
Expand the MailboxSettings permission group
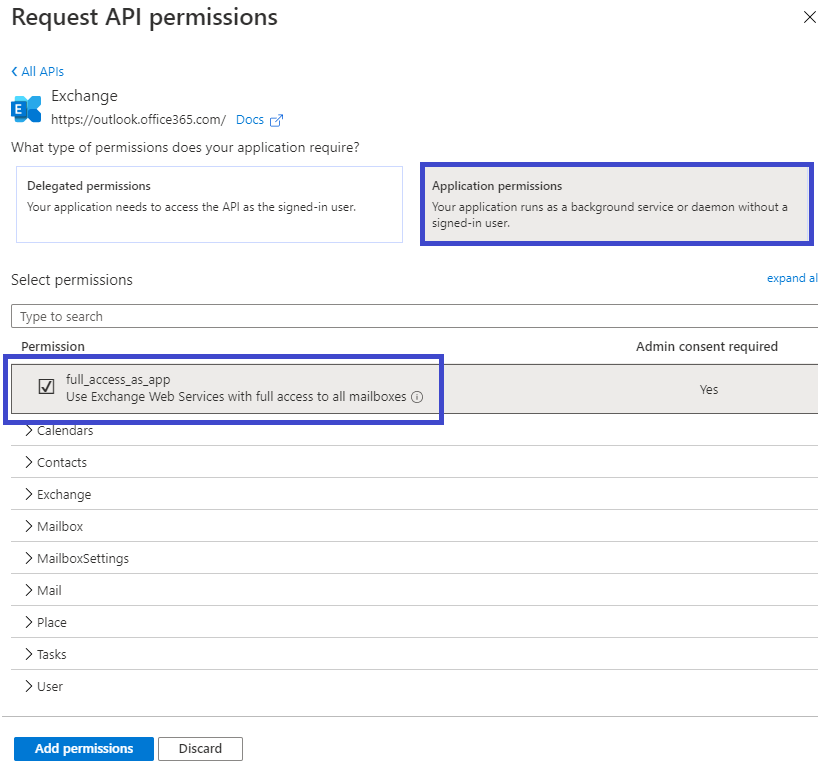click(x=29, y=558)
